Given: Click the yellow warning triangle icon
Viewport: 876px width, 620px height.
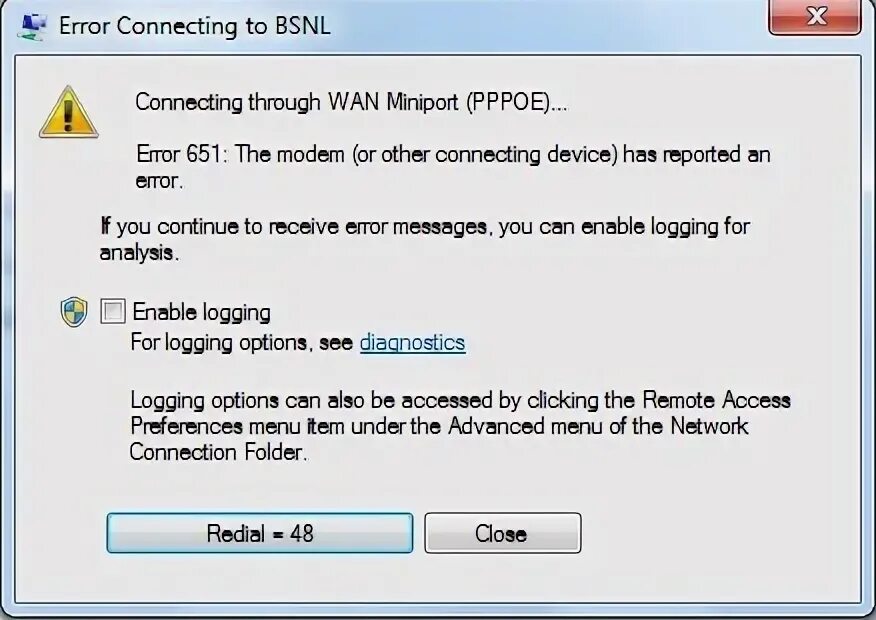Looking at the screenshot, I should [x=69, y=112].
